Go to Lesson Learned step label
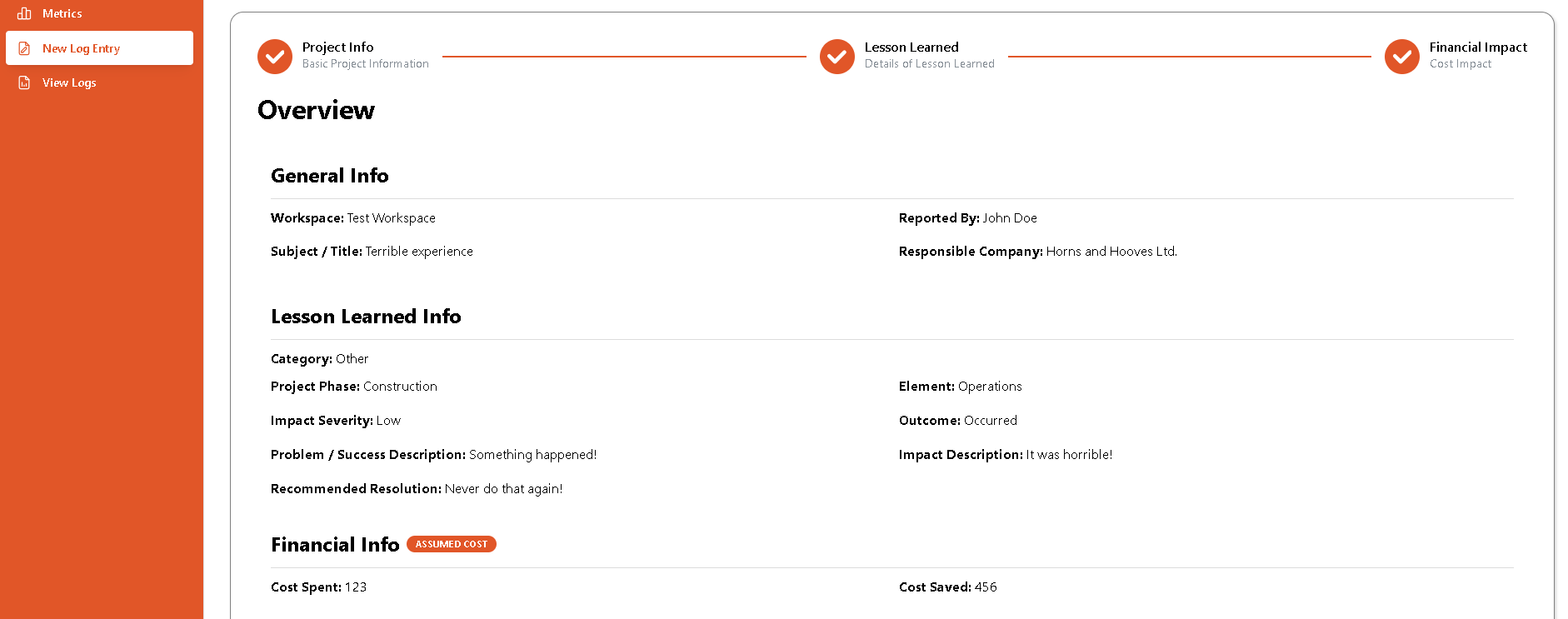Image resolution: width=1568 pixels, height=619 pixels. [911, 47]
